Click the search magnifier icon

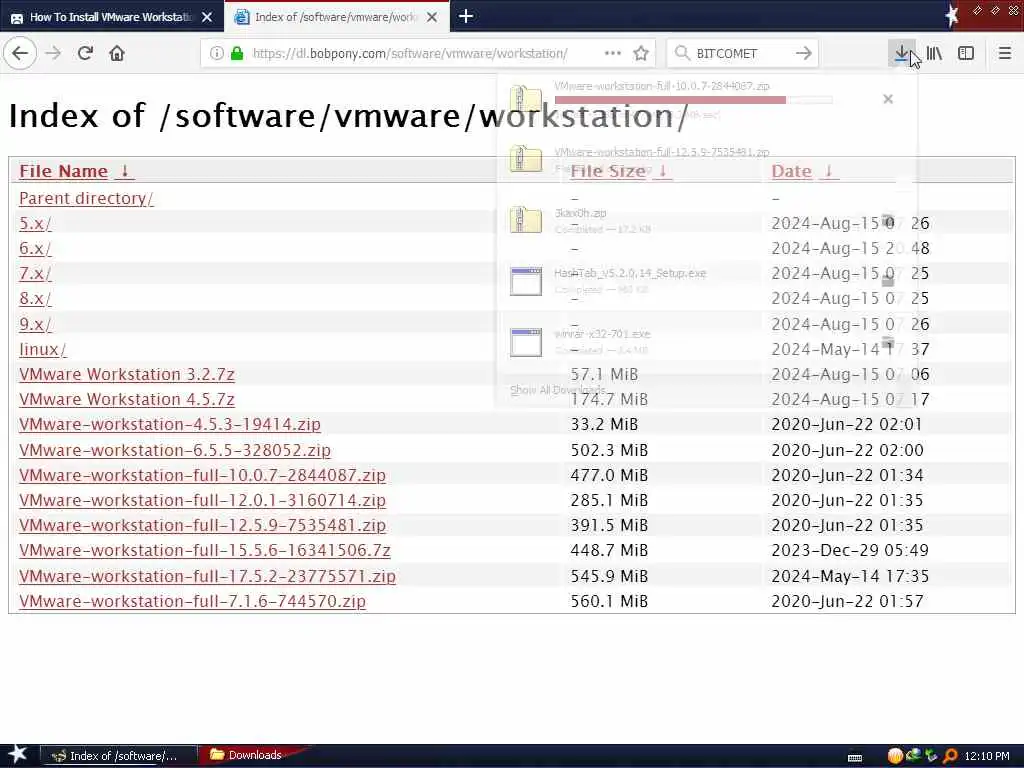(682, 53)
